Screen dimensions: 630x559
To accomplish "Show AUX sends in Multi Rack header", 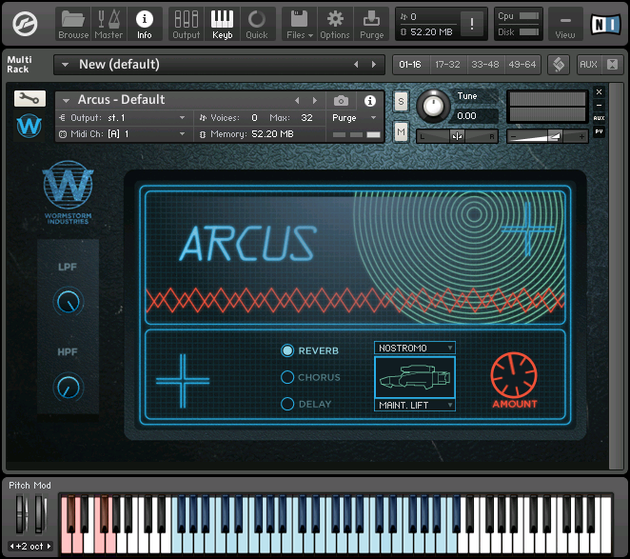I will coord(589,64).
